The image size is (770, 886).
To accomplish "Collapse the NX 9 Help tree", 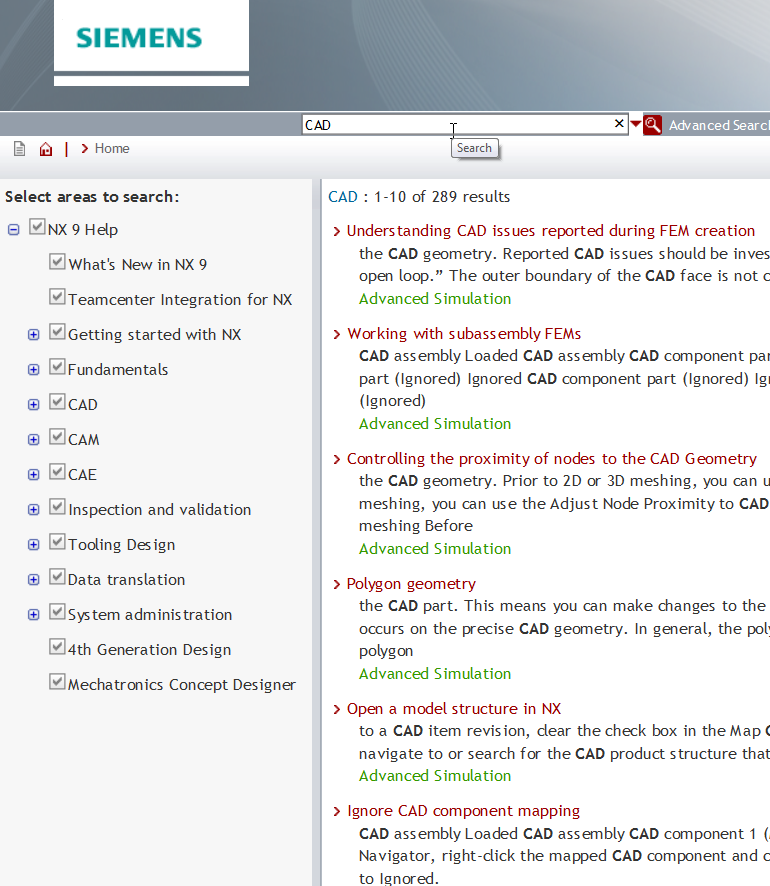I will tap(14, 229).
